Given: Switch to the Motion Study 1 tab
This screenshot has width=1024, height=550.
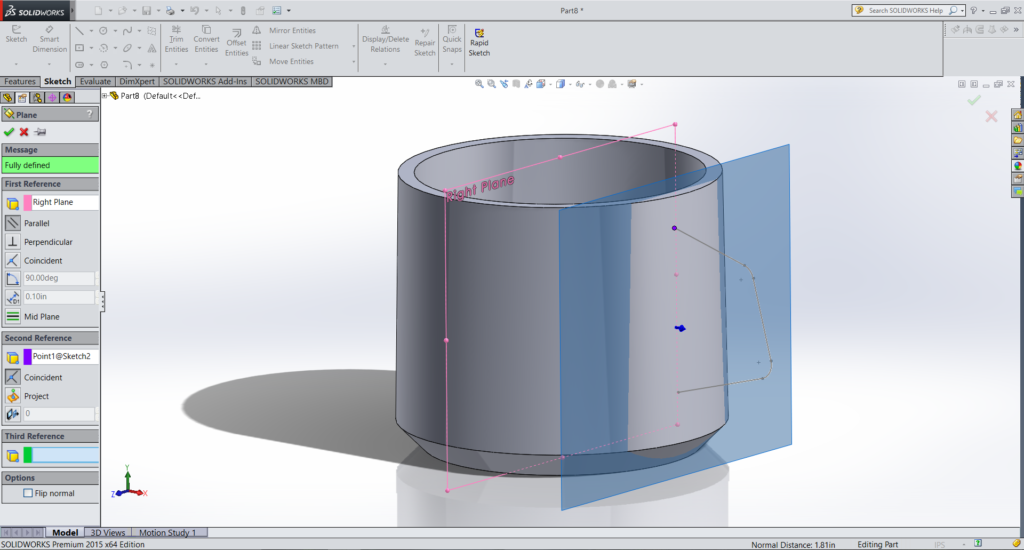Looking at the screenshot, I should click(x=167, y=532).
